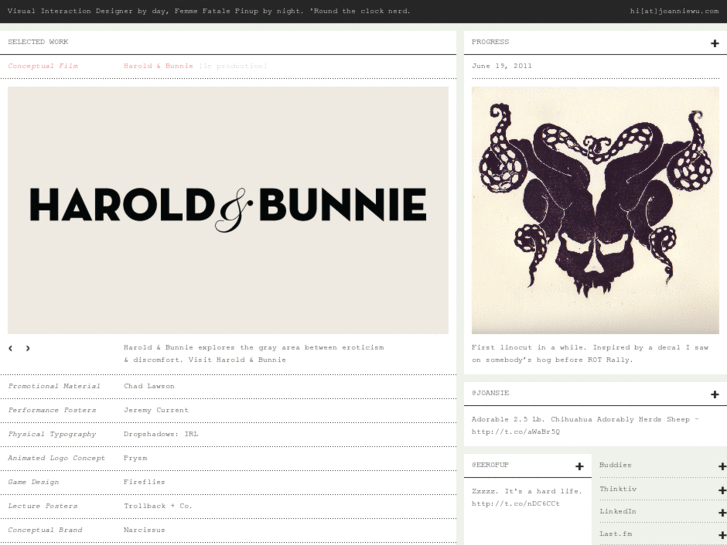
Task: Click the plus icon next to Buddies
Action: tap(722, 466)
